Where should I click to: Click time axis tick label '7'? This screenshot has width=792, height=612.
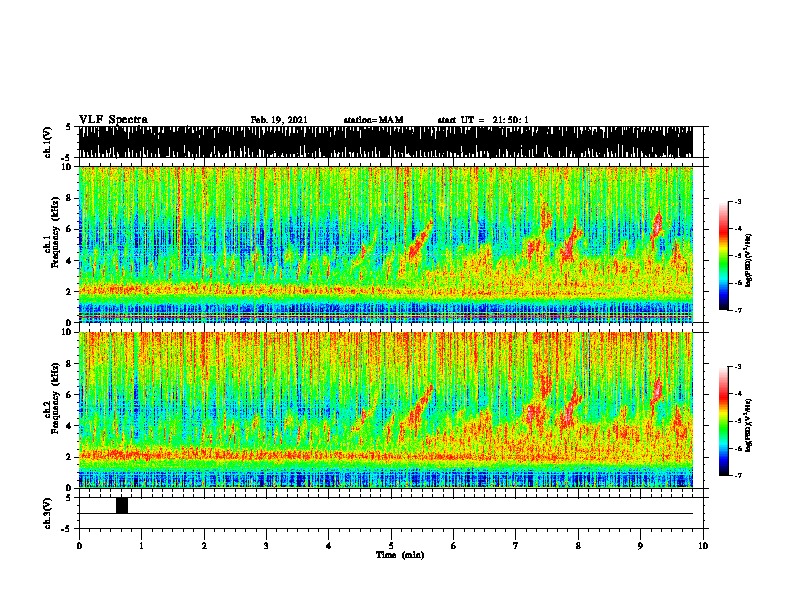(516, 545)
